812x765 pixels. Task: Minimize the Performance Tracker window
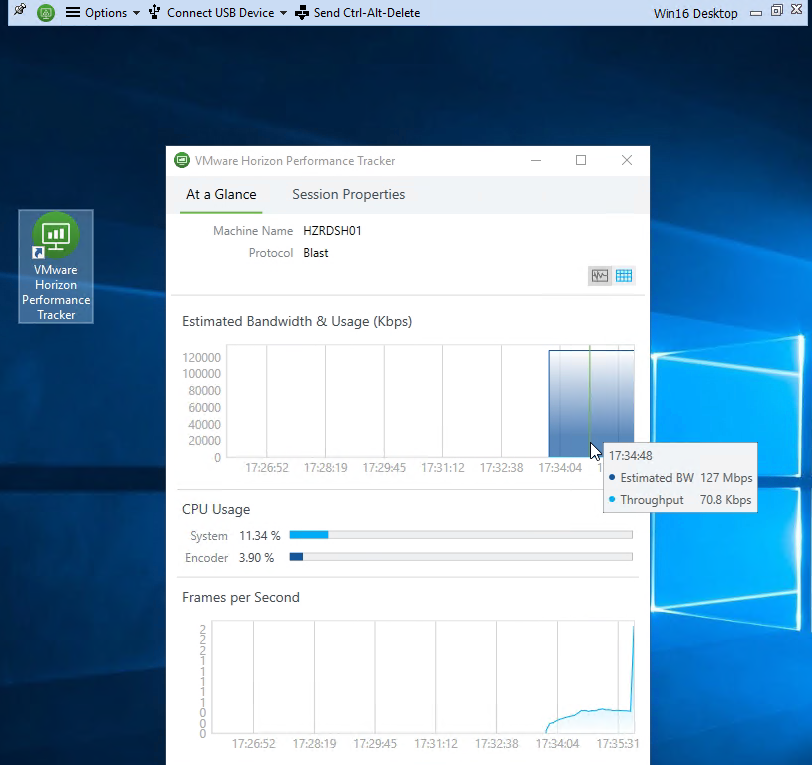536,161
